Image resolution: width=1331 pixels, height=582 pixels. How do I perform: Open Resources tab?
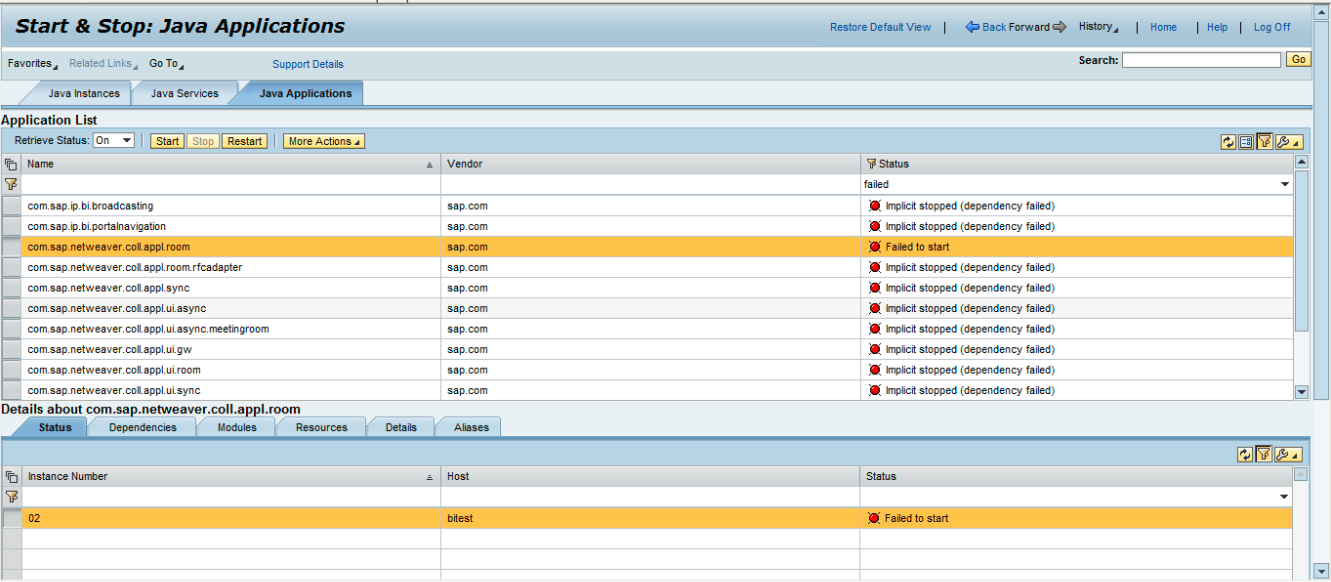click(x=322, y=427)
